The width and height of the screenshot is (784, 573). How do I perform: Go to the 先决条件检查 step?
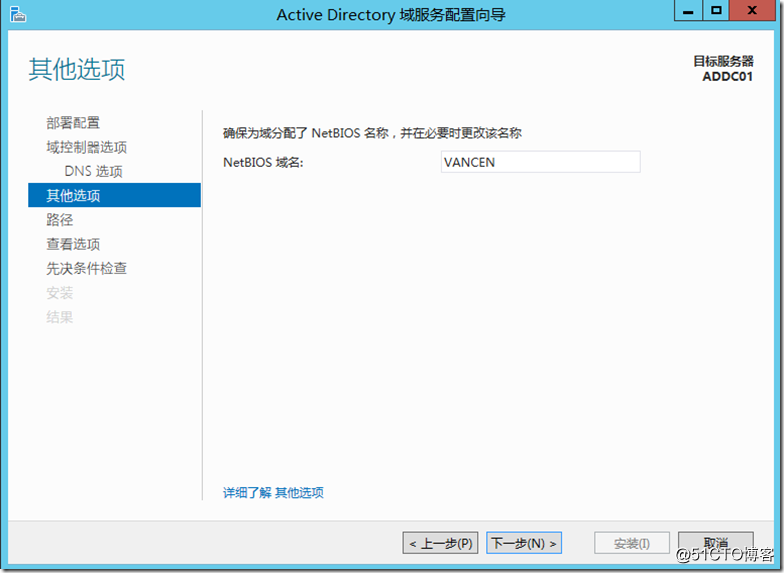click(x=86, y=268)
